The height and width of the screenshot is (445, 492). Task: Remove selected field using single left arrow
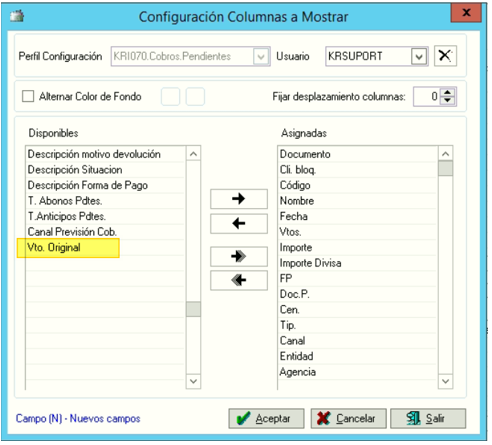coord(239,223)
